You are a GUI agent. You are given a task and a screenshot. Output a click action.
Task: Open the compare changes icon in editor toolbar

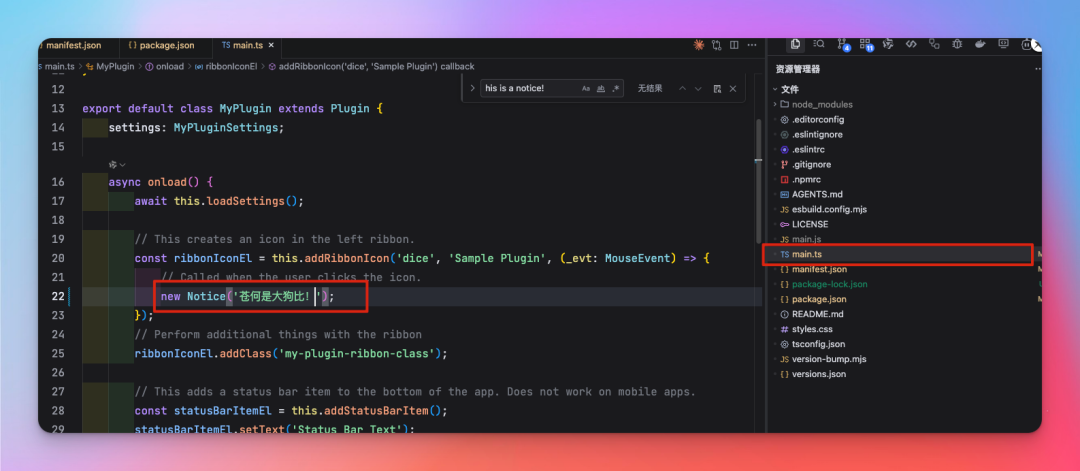coord(717,45)
